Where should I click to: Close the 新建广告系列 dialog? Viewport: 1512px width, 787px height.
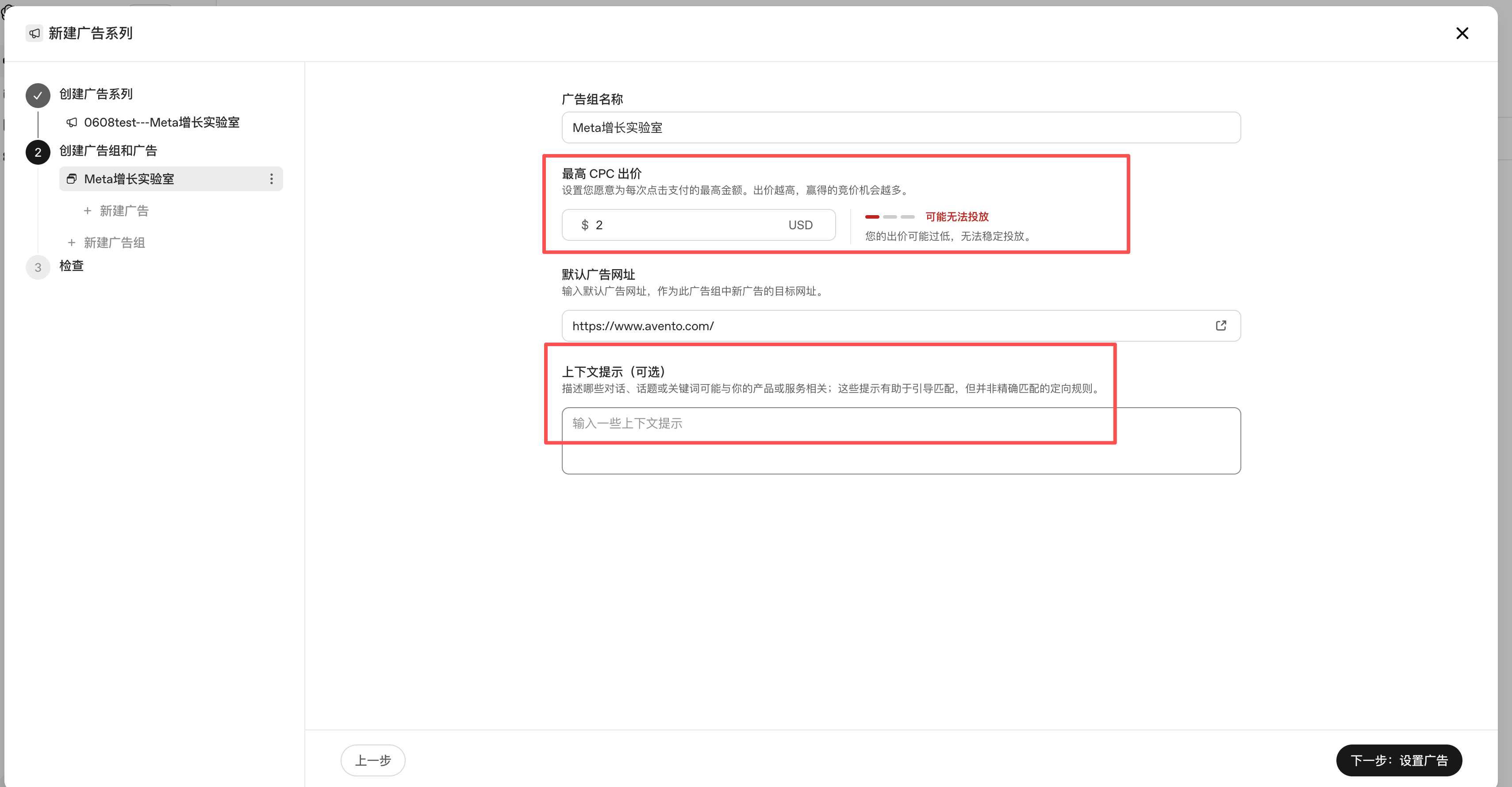pos(1462,34)
